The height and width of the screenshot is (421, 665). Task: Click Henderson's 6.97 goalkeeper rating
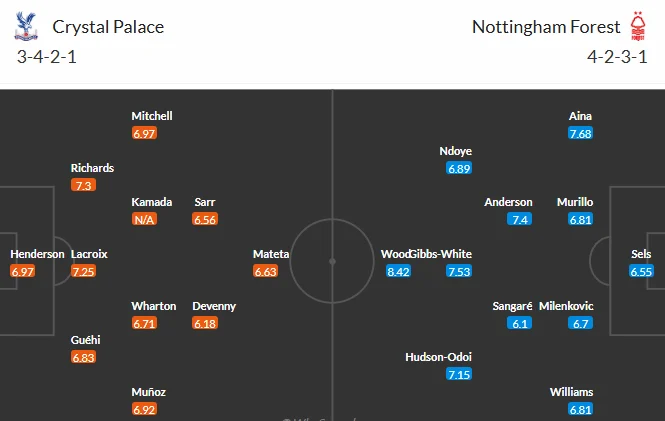coord(22,271)
